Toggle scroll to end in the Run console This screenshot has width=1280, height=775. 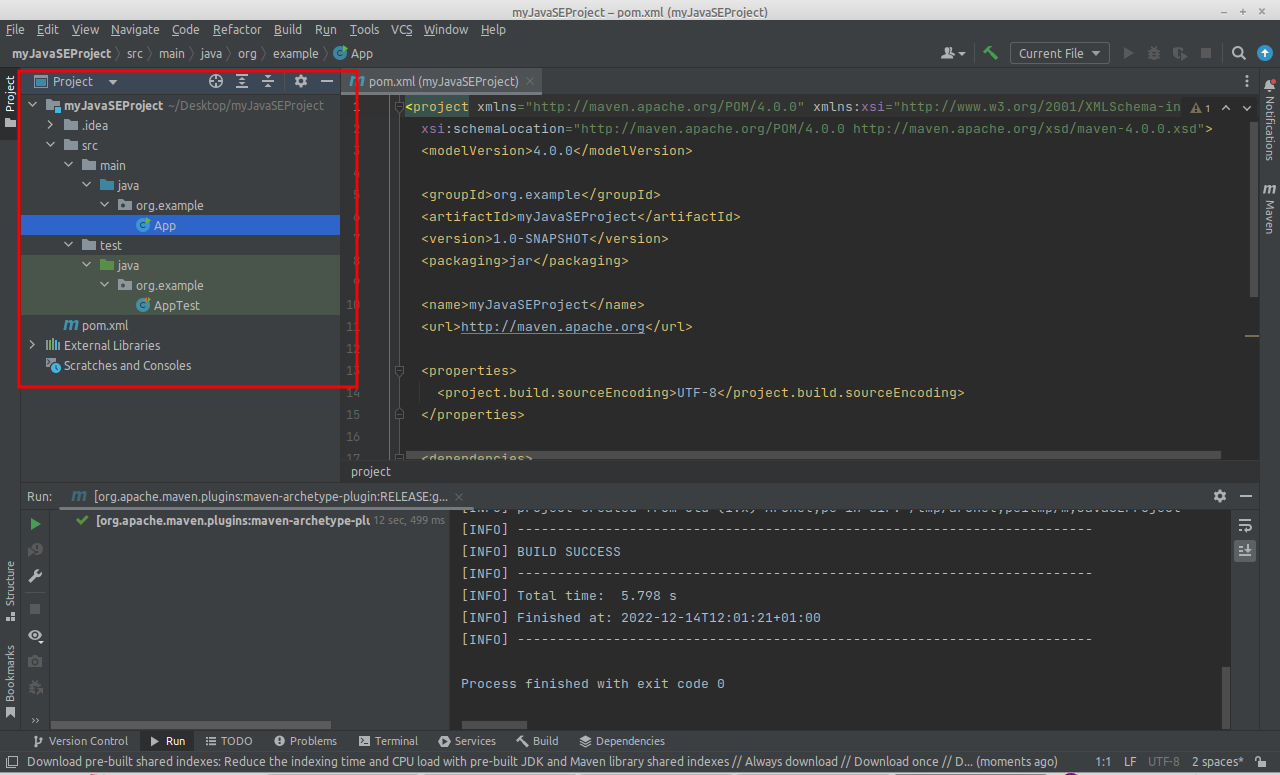1245,550
